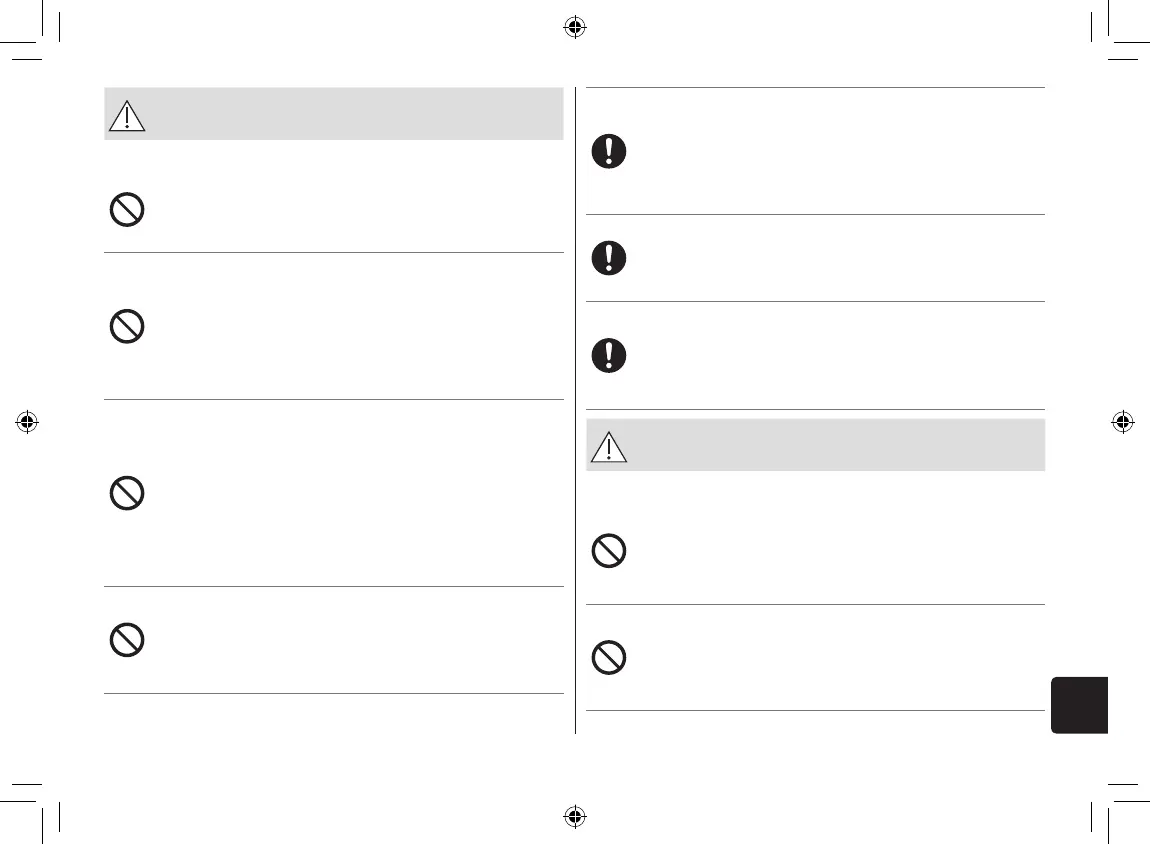Click the top center registration crosshair mark
This screenshot has width=1150, height=844.
[x=574, y=27]
